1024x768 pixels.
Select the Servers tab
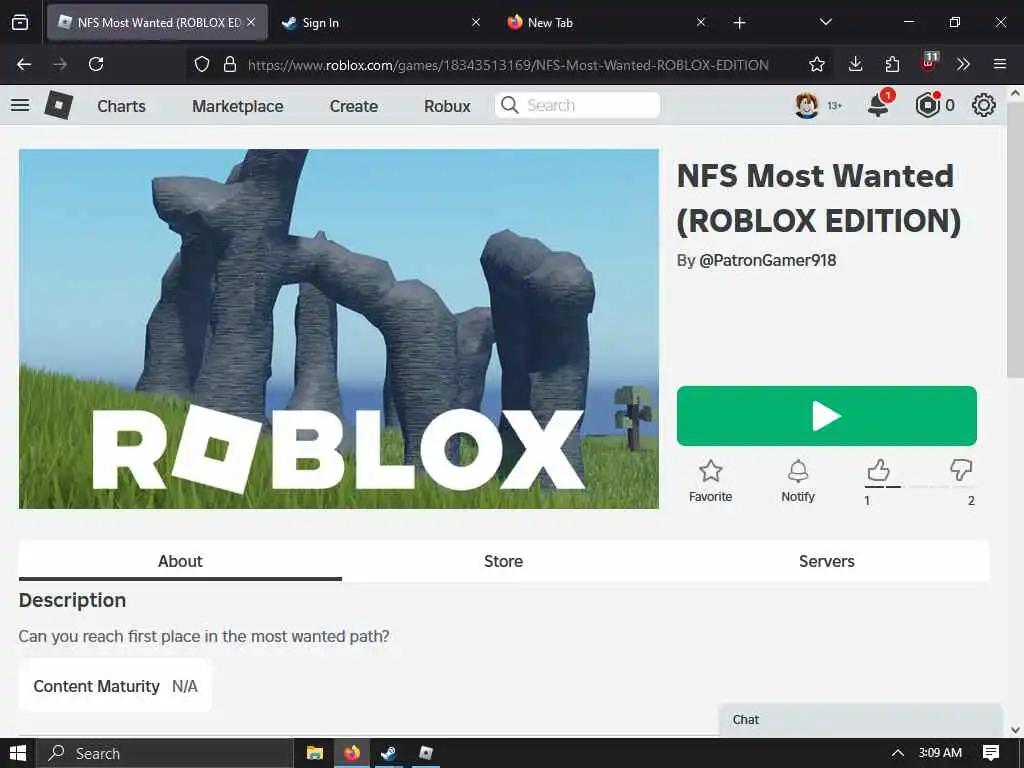click(x=827, y=561)
